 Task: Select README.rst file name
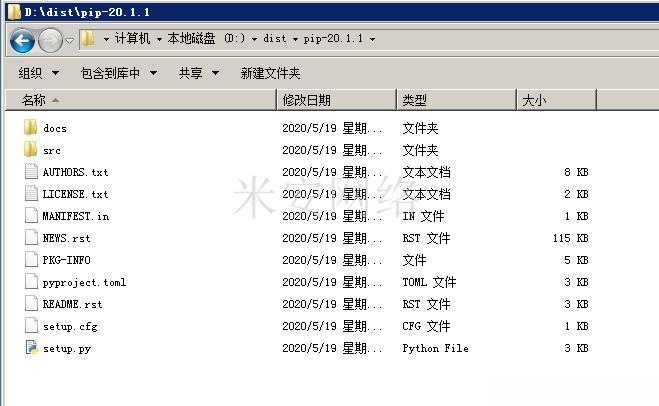[x=72, y=304]
